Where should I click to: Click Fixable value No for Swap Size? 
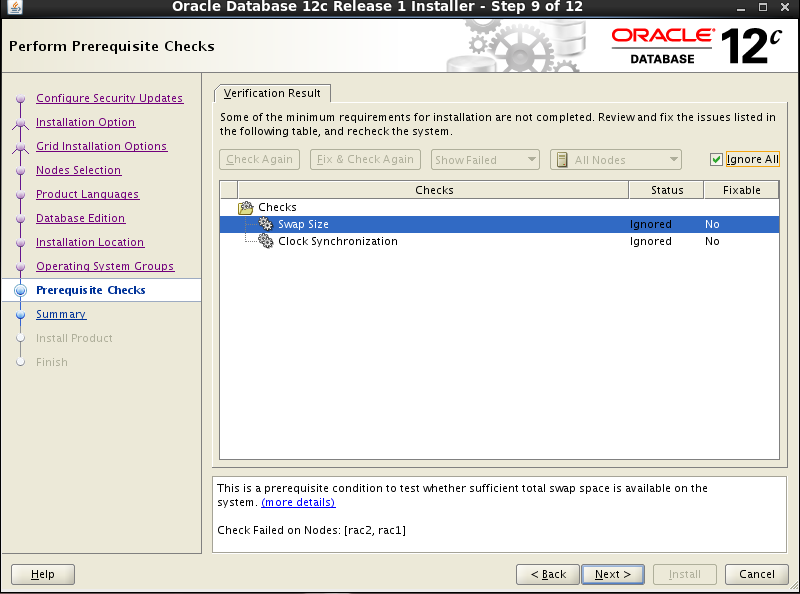click(x=712, y=224)
